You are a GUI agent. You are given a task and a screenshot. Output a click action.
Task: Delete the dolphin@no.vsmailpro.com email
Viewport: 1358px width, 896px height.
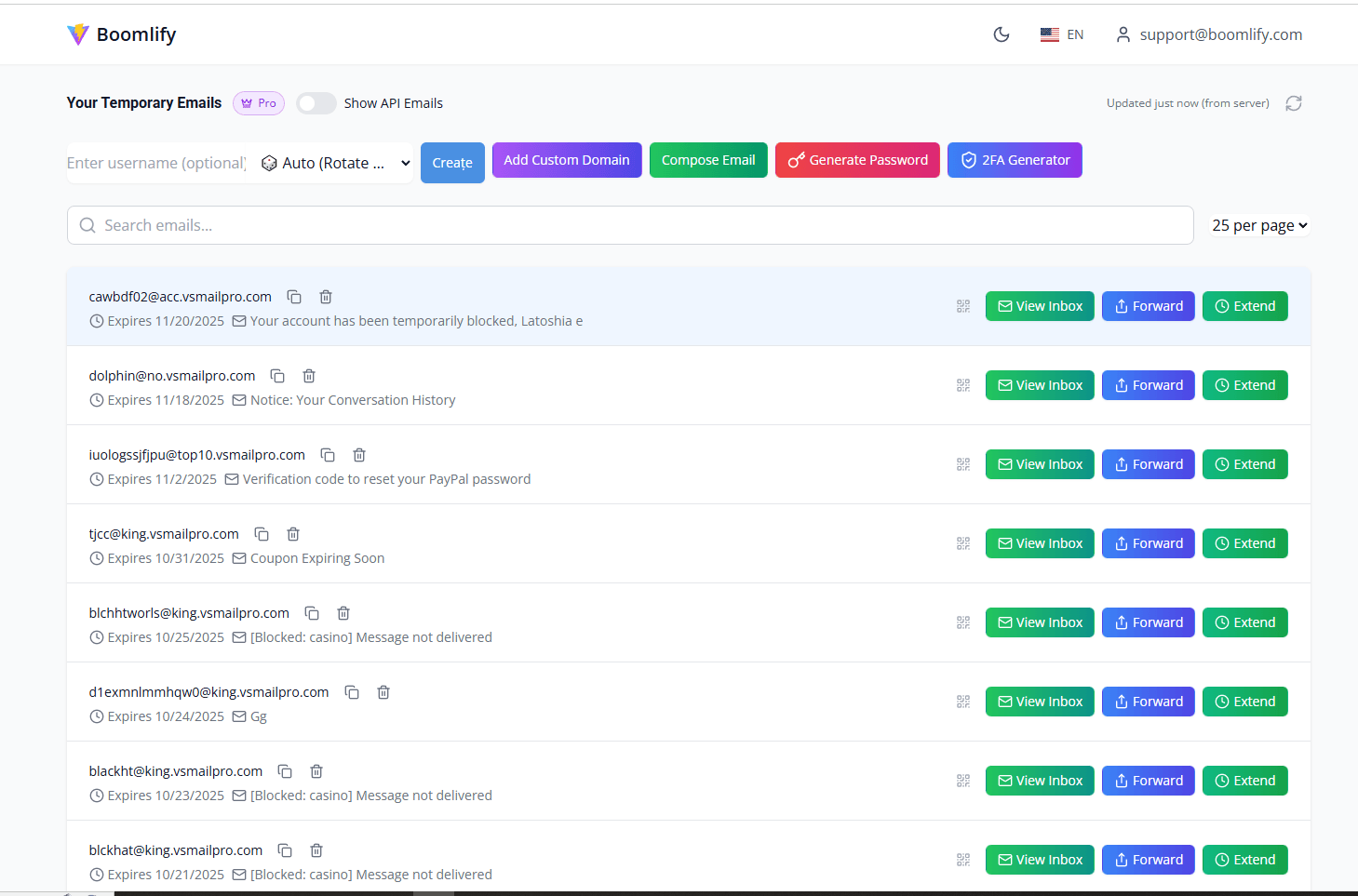[x=309, y=376]
